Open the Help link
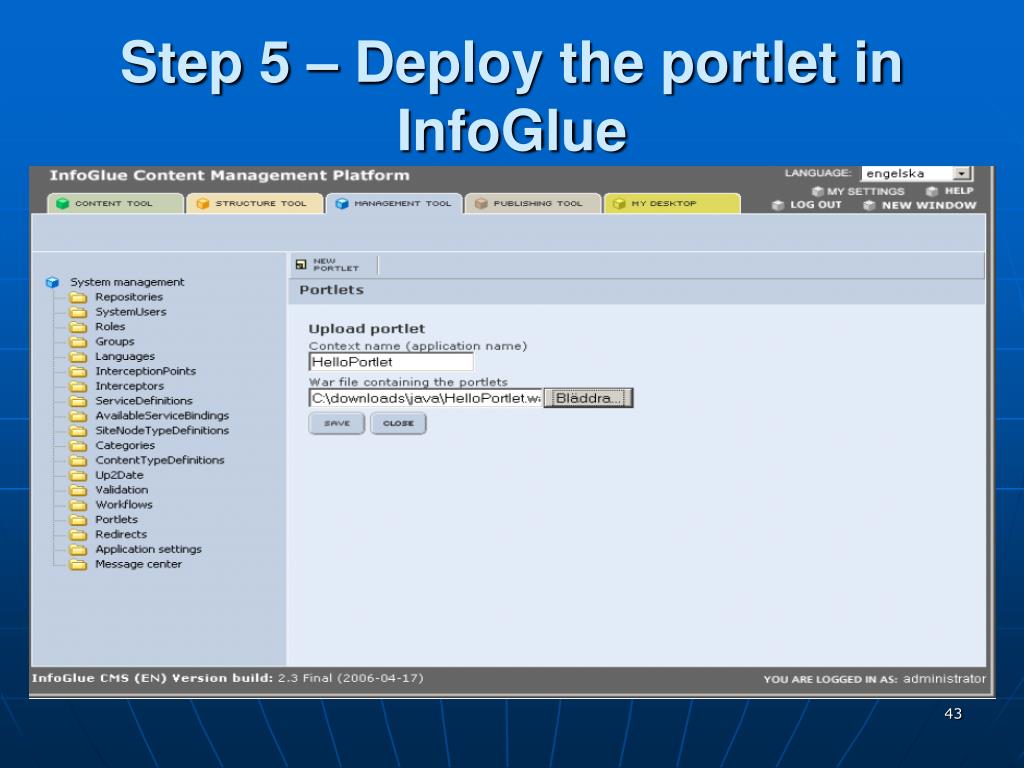The image size is (1024, 768). tap(959, 191)
